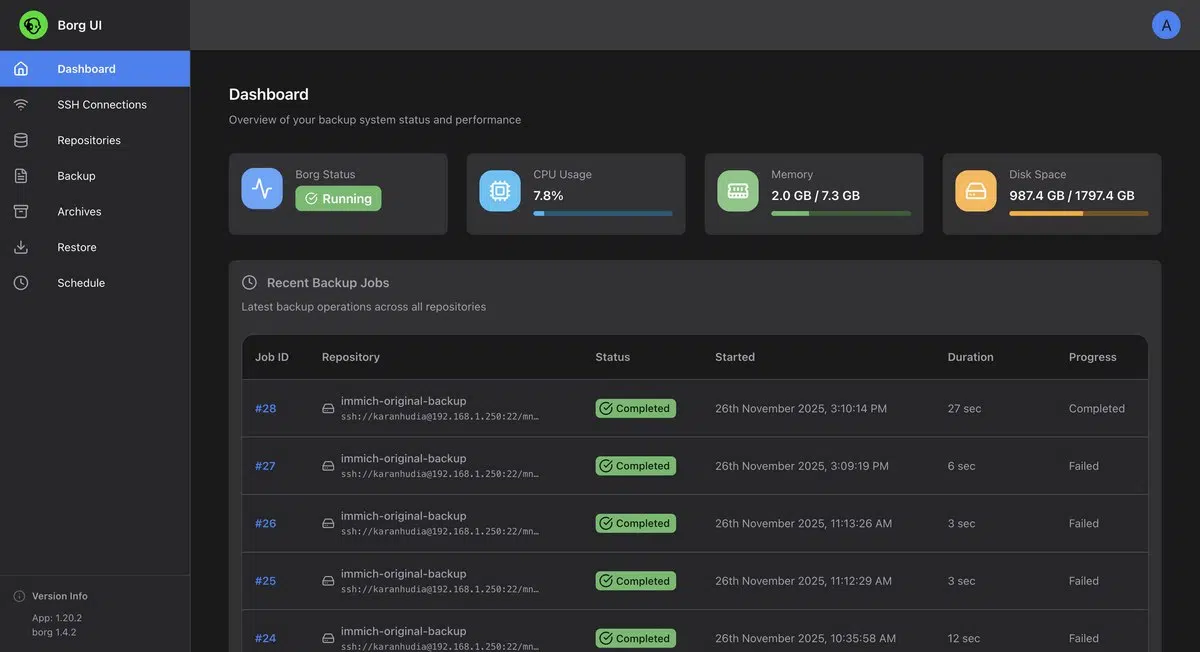Click the Recent Backup Jobs clock icon
Viewport: 1200px width, 652px height.
250,283
